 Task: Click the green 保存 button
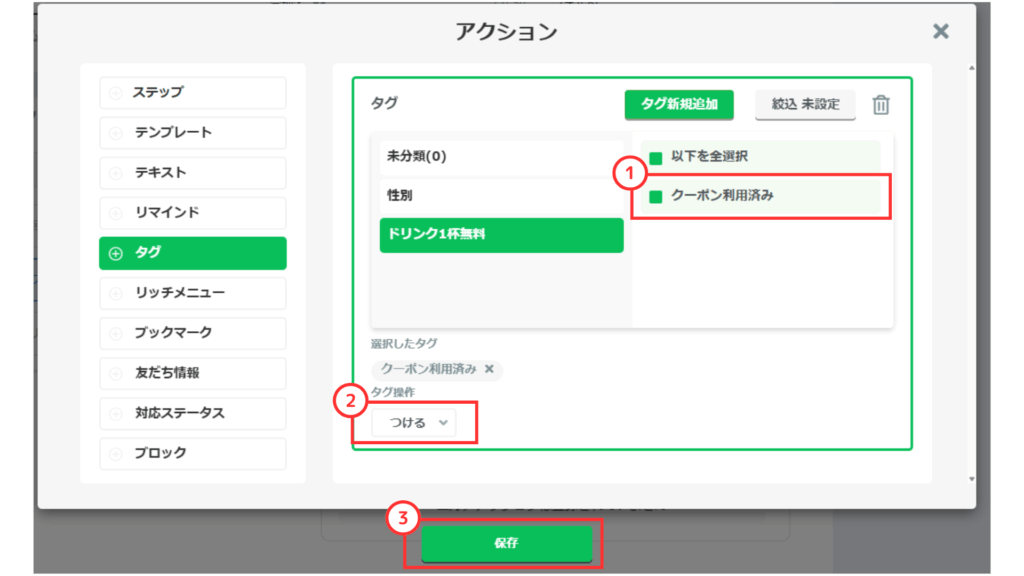[506, 543]
